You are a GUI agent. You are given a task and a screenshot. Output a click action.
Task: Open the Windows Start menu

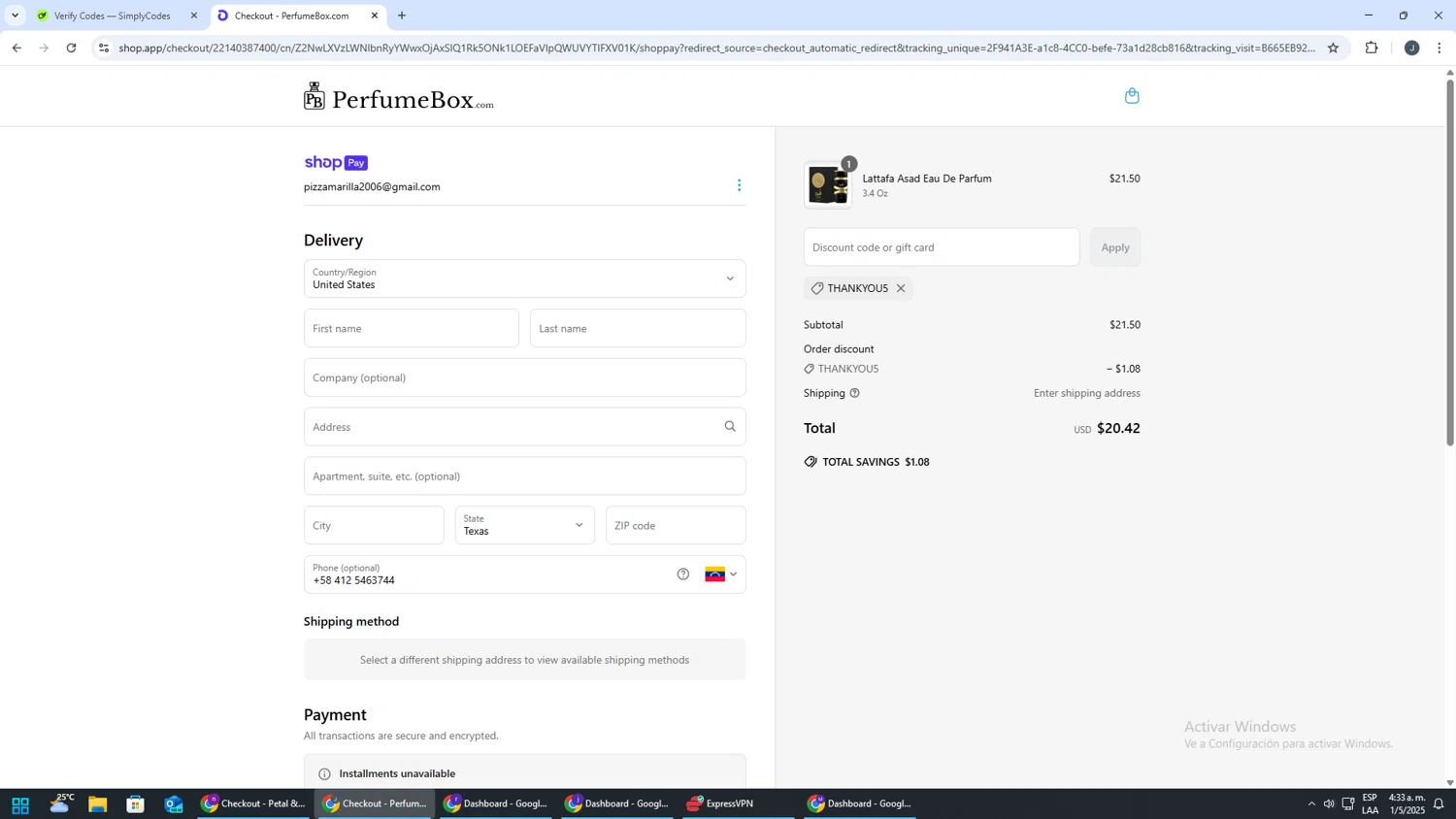point(19,804)
